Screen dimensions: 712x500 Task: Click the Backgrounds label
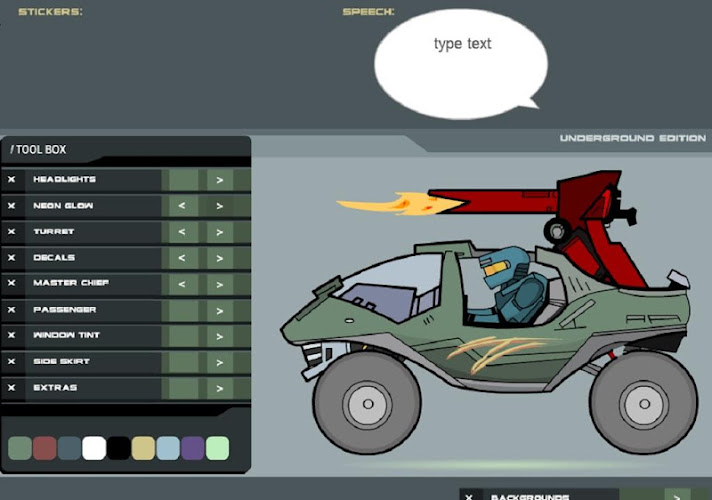pos(530,497)
